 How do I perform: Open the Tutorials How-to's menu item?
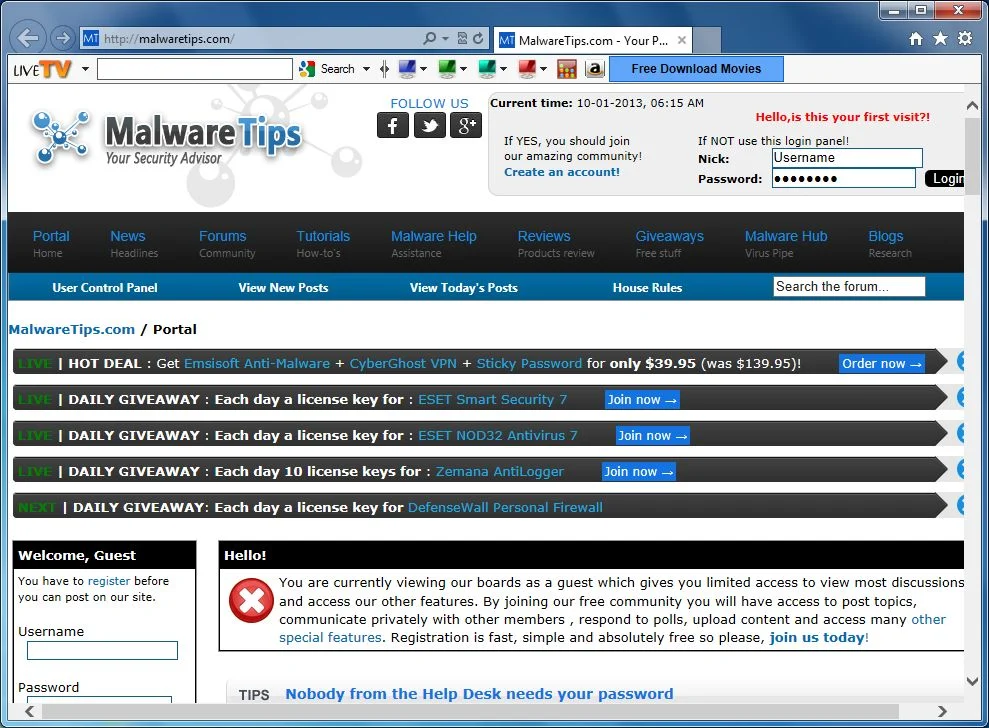point(323,244)
